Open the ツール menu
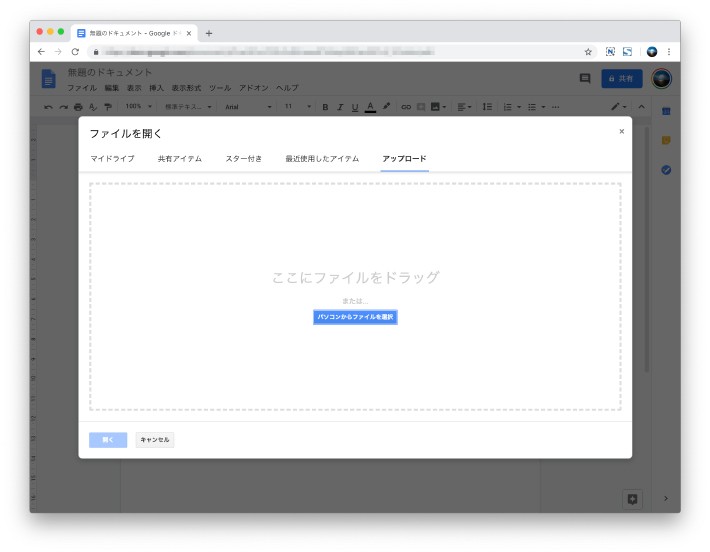Viewport: 710px width, 552px height. pos(220,88)
